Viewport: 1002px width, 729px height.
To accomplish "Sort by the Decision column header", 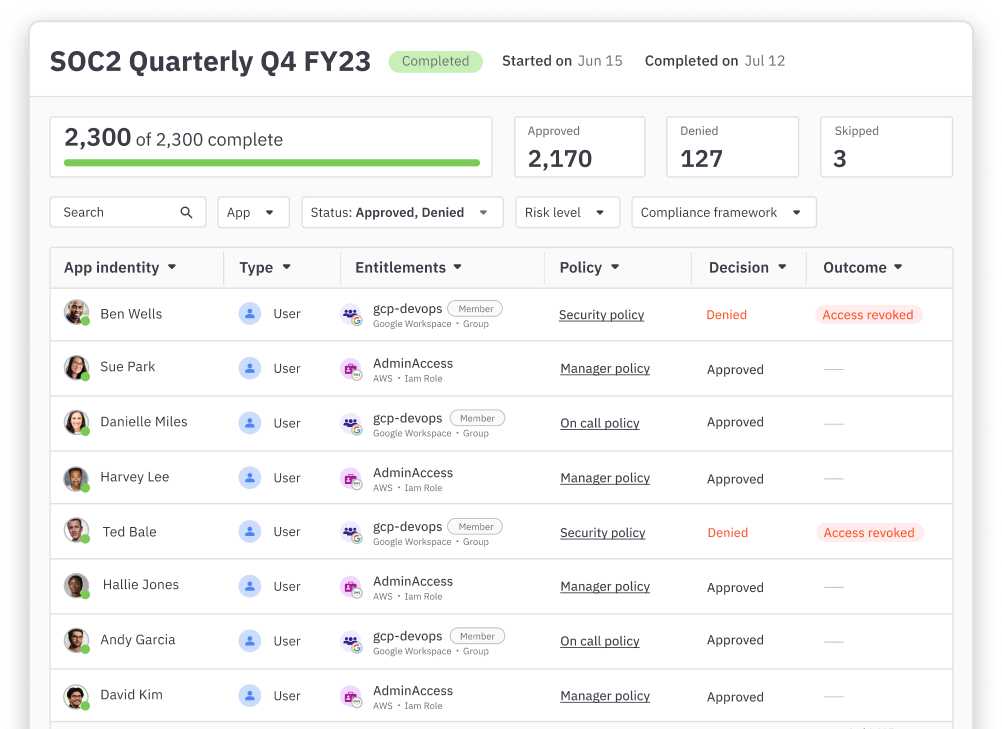I will click(x=747, y=267).
